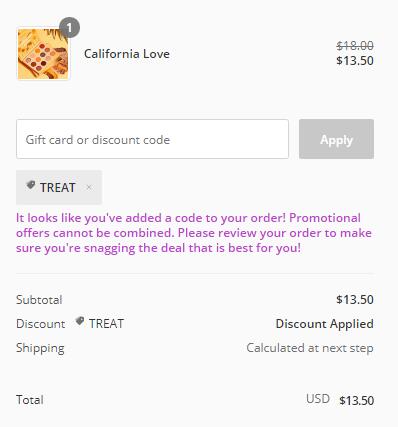Click the California Love product thumbnail
Screen dimensions: 398x427
click(x=43, y=54)
